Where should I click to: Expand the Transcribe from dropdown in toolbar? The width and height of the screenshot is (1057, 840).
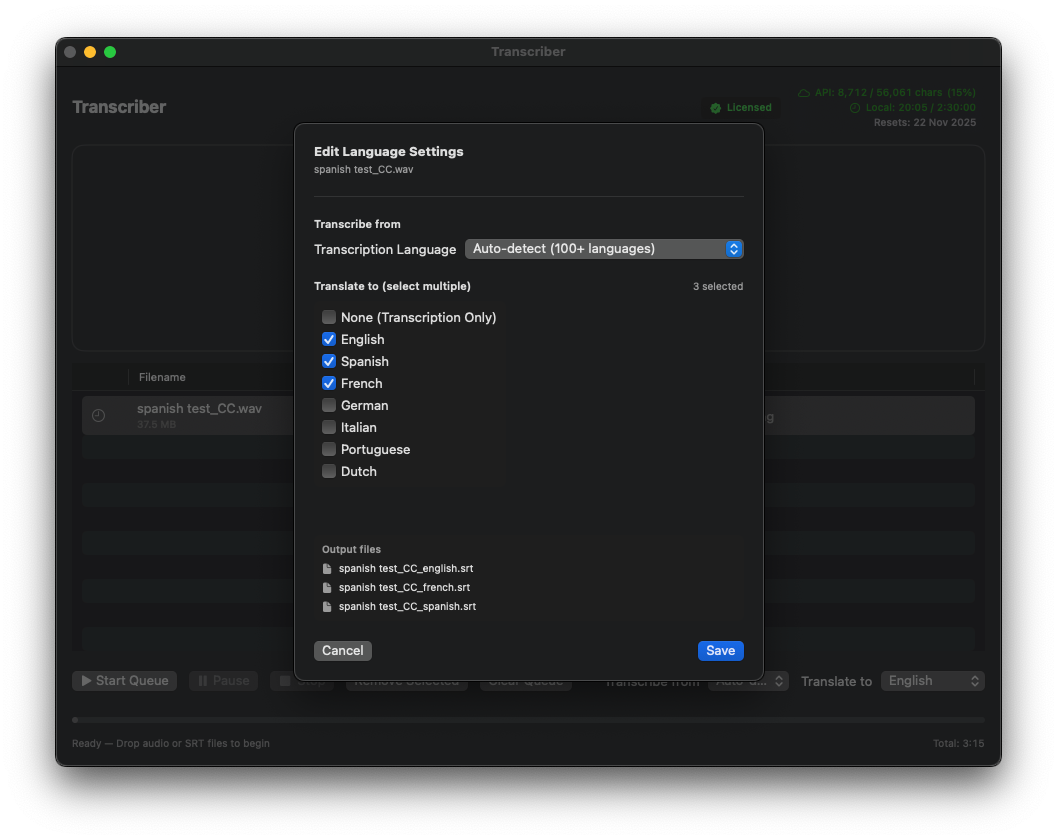click(x=748, y=681)
